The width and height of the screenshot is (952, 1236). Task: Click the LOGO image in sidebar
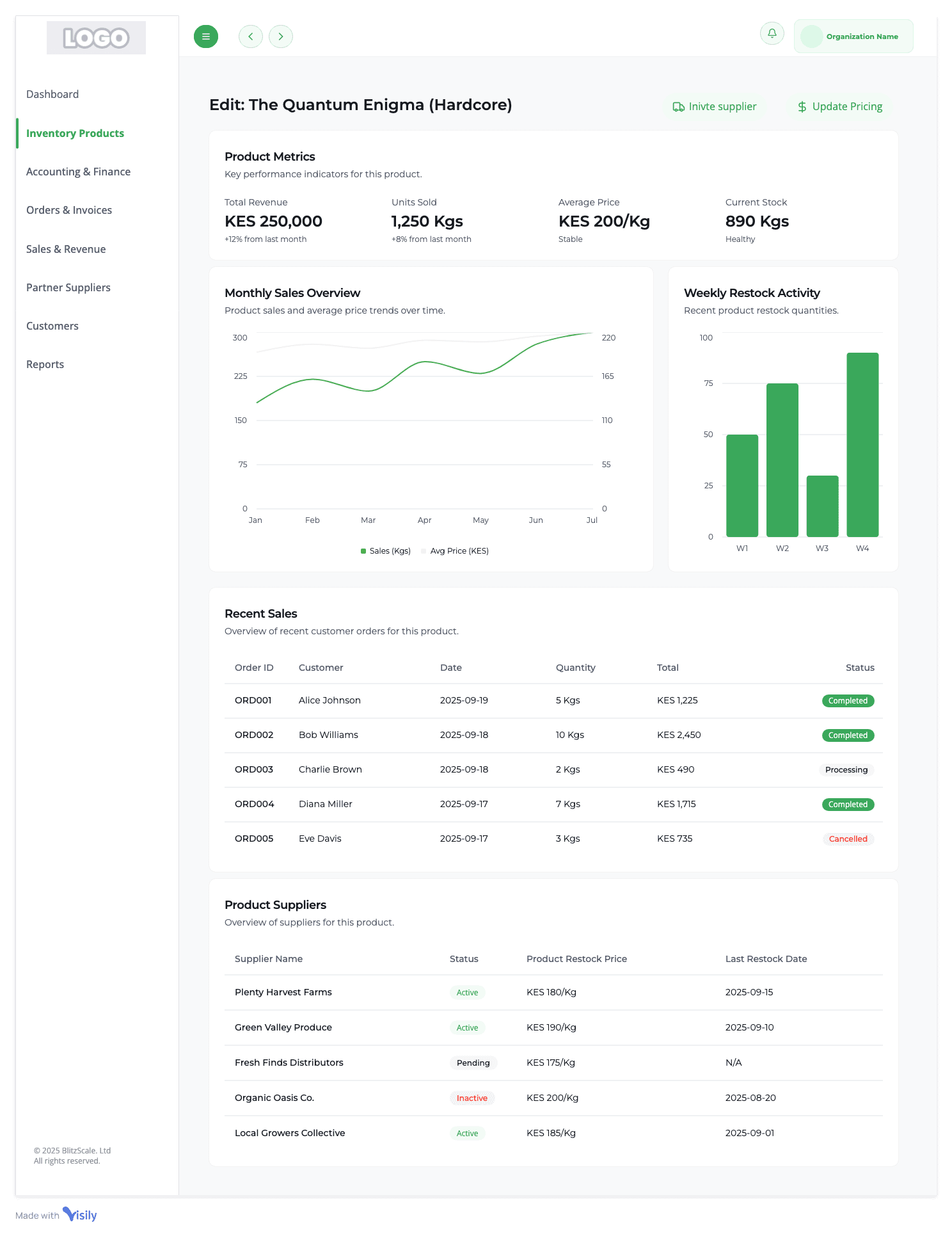tap(96, 38)
